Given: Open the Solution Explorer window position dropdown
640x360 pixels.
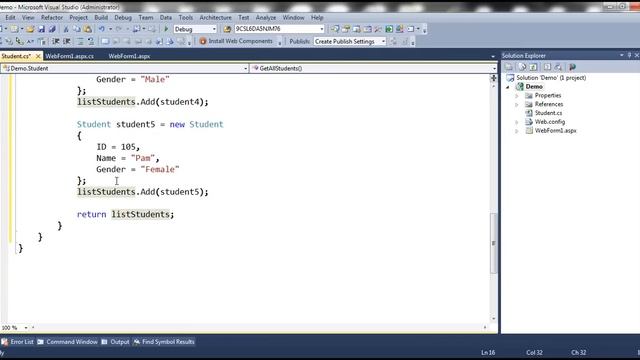Looking at the screenshot, I should coord(621,55).
